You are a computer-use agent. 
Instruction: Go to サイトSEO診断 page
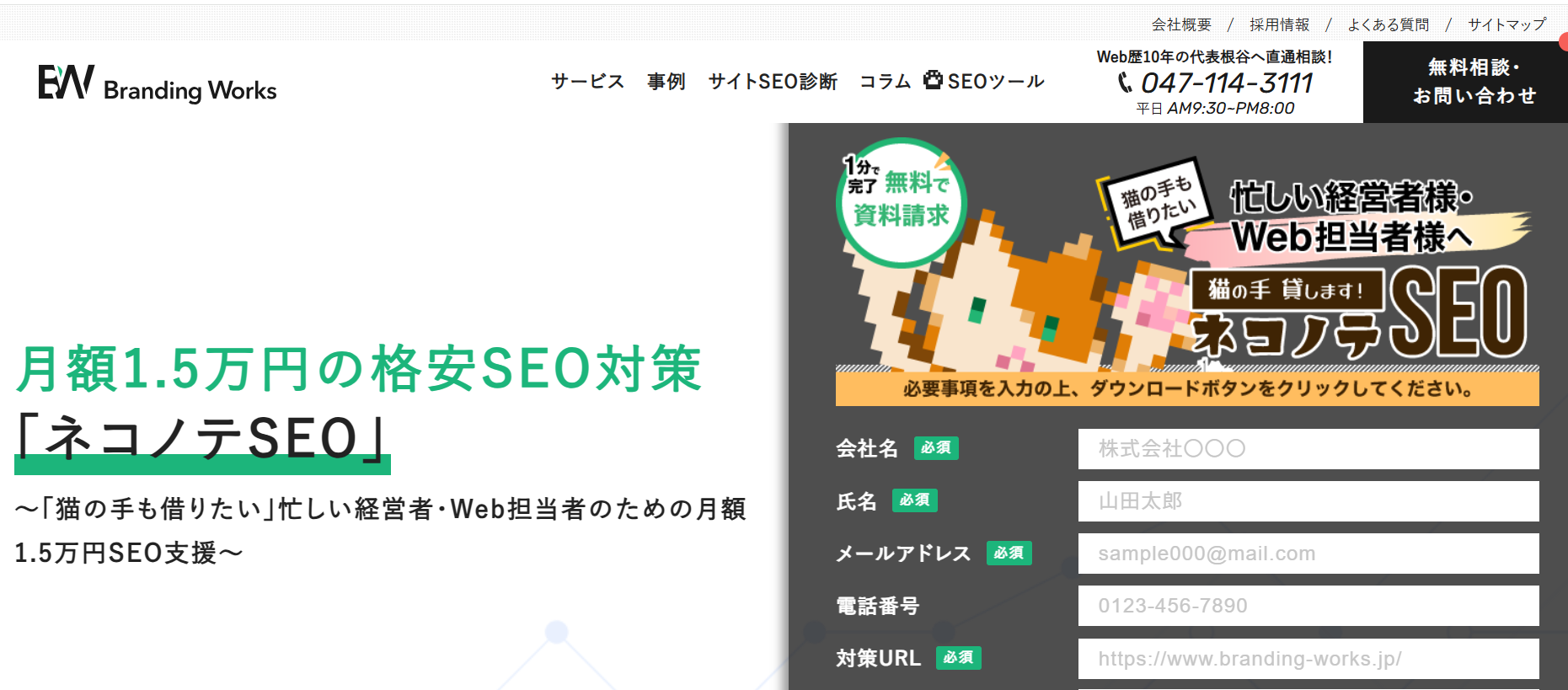[773, 82]
